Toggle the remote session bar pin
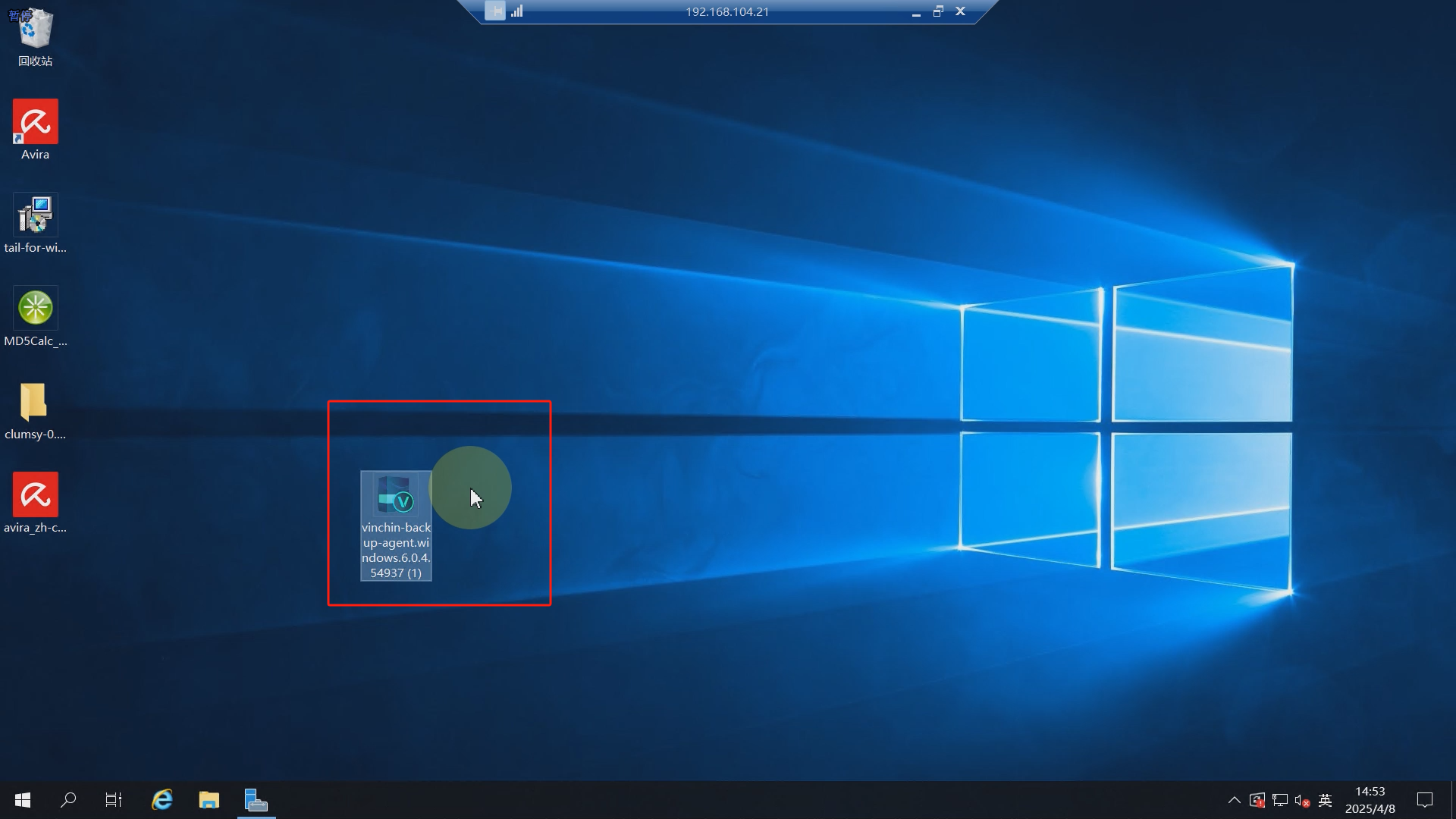Image resolution: width=1456 pixels, height=819 pixels. pyautogui.click(x=495, y=11)
